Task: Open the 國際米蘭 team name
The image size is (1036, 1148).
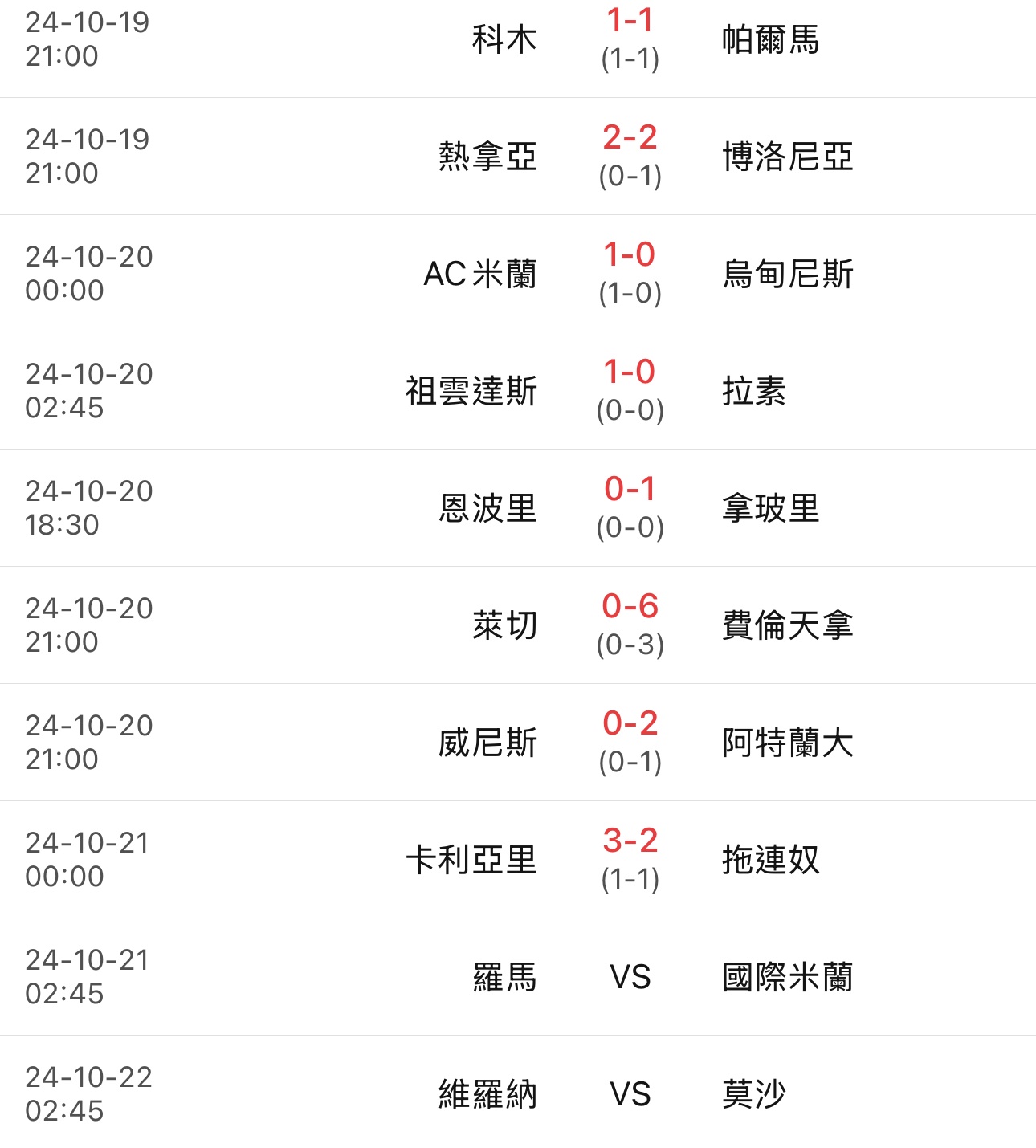Action: 787,977
